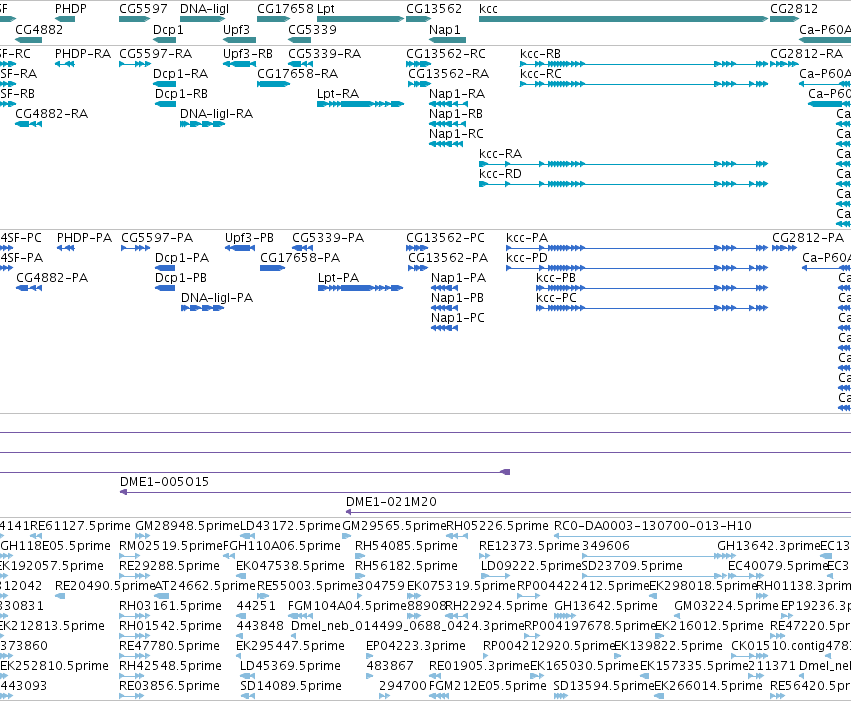The image size is (851, 701).
Task: Click the CG4882-RA transcript
Action: point(29,124)
